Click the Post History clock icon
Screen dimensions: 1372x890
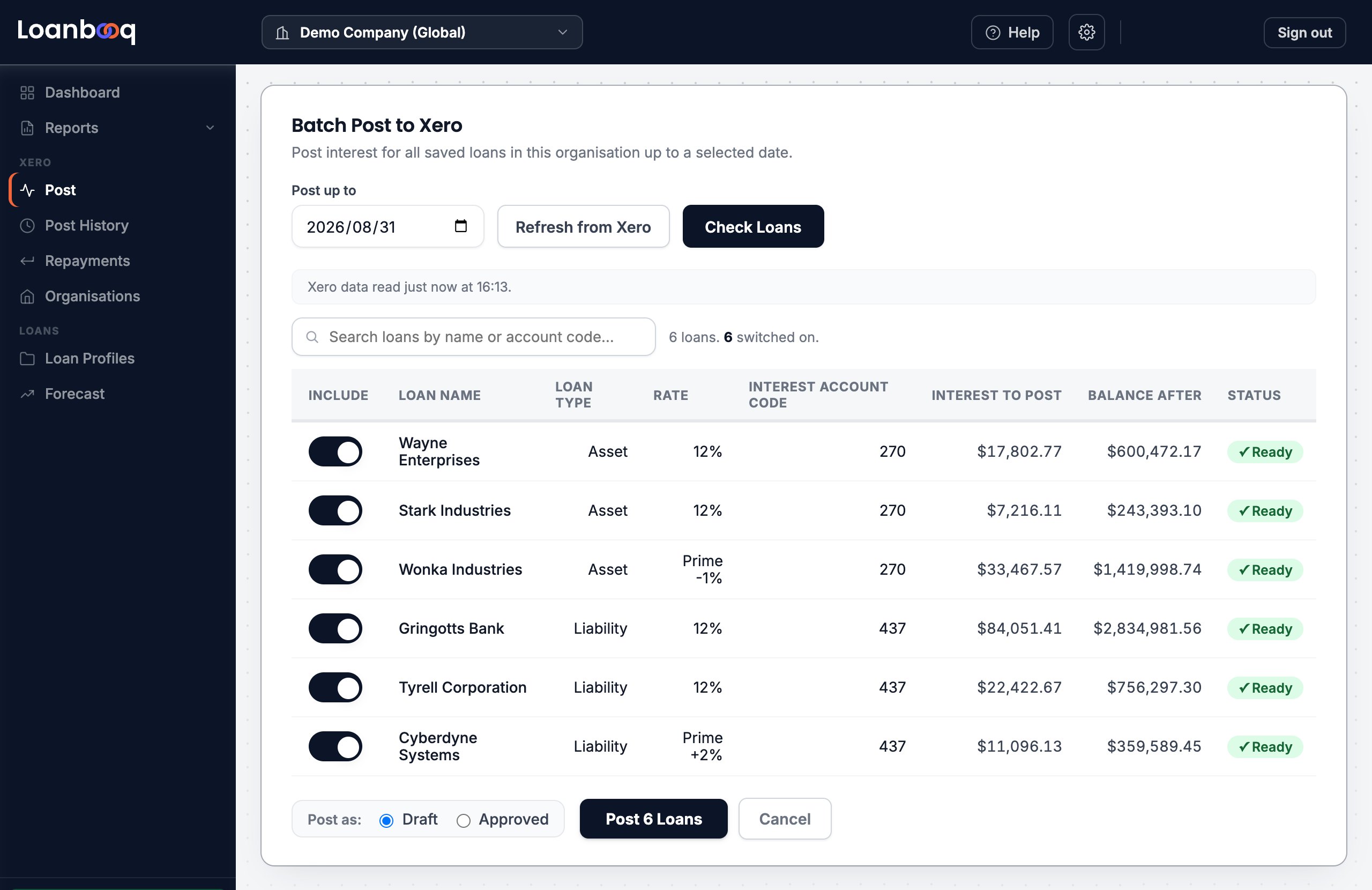click(x=27, y=226)
